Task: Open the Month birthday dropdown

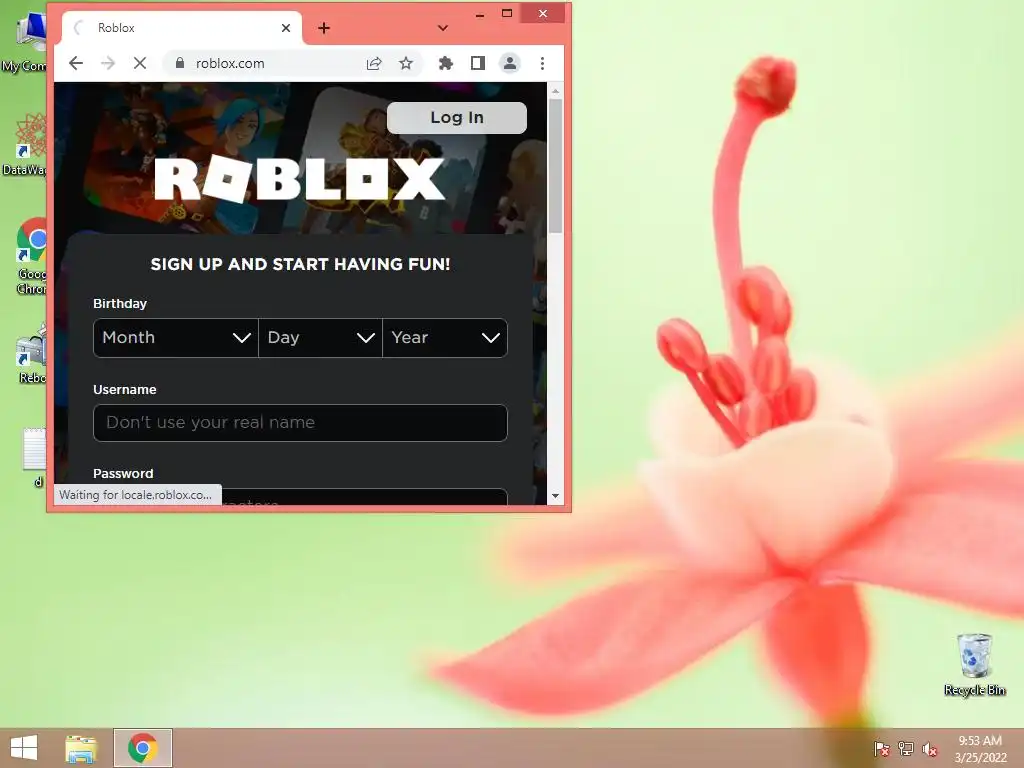Action: pos(176,338)
